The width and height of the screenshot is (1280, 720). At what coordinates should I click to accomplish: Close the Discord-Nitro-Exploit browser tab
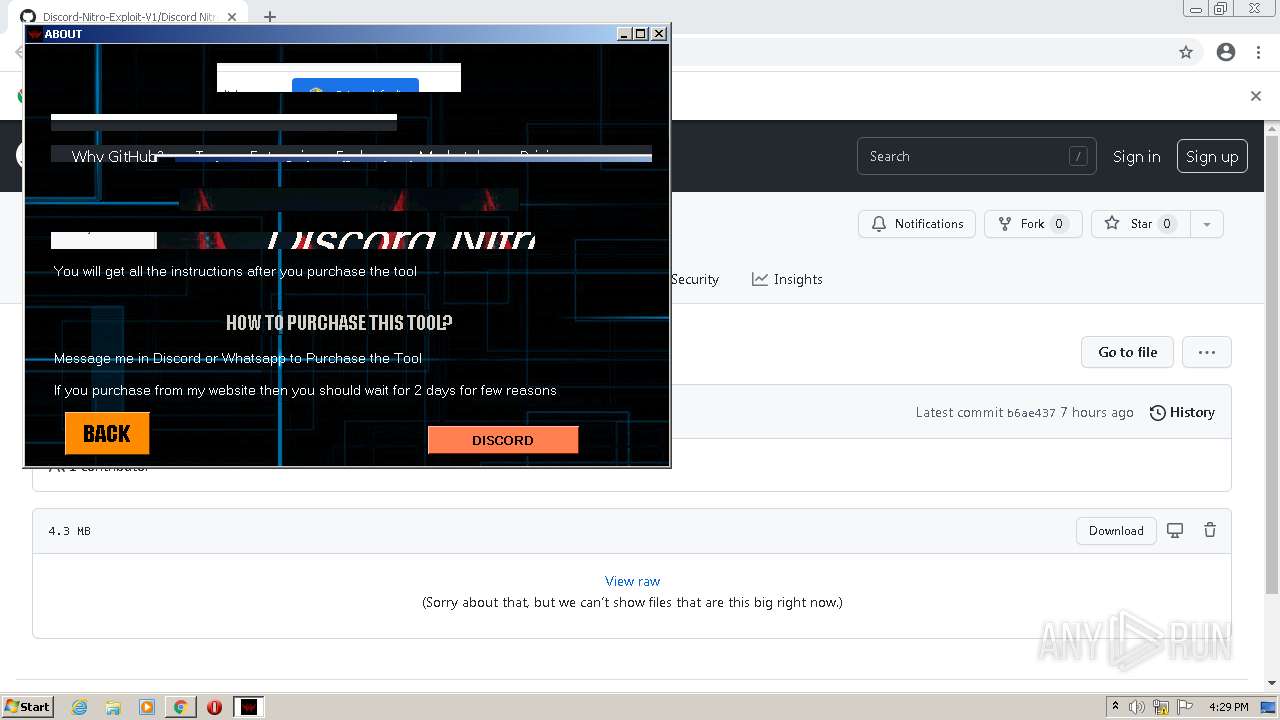click(234, 17)
